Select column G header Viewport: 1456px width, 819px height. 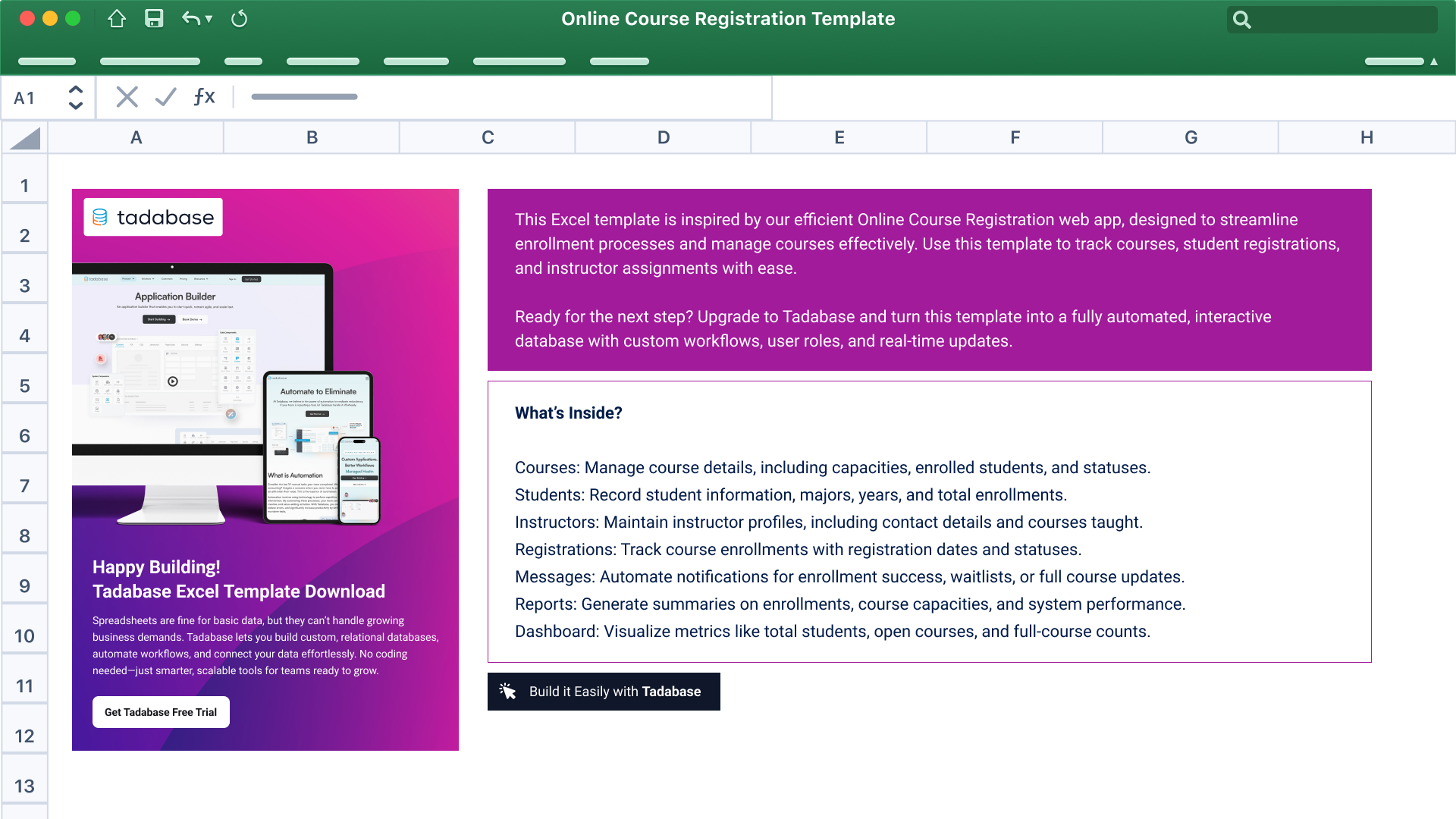click(1191, 137)
